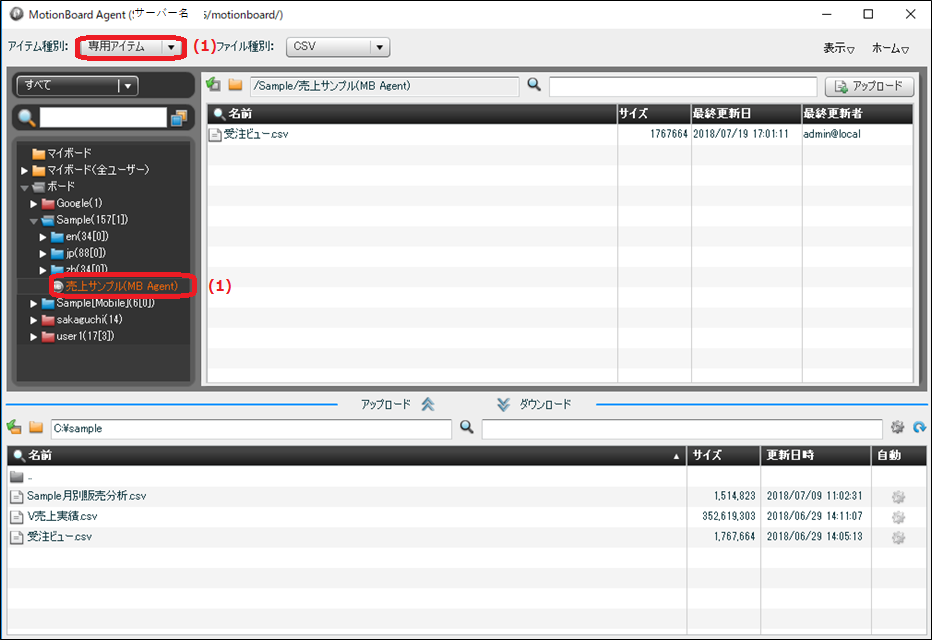Sort server files by 名前 column
The image size is (932, 640).
point(412,114)
